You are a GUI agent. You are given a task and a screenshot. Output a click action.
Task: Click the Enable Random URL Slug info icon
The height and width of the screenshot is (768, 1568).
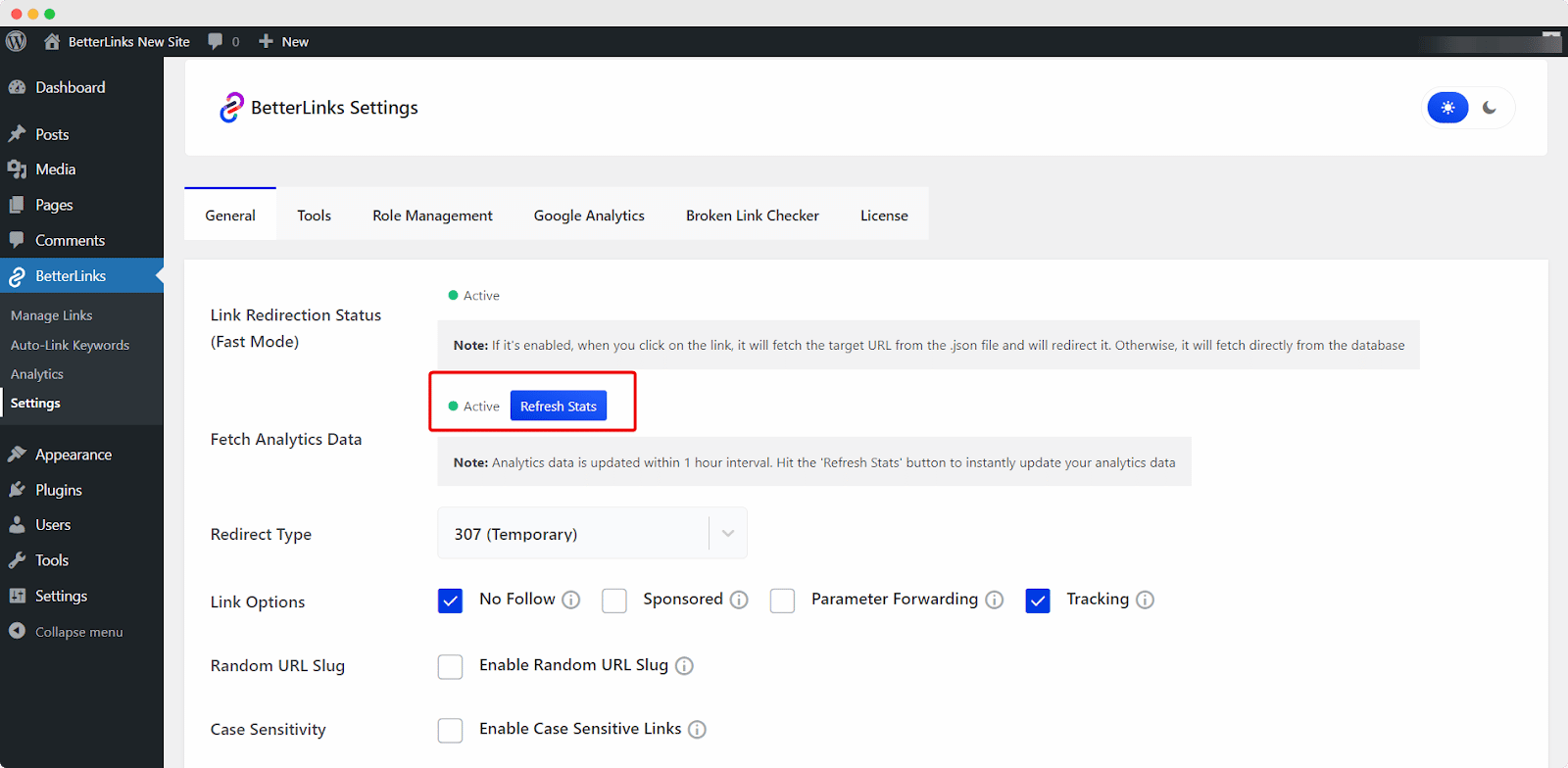(684, 666)
